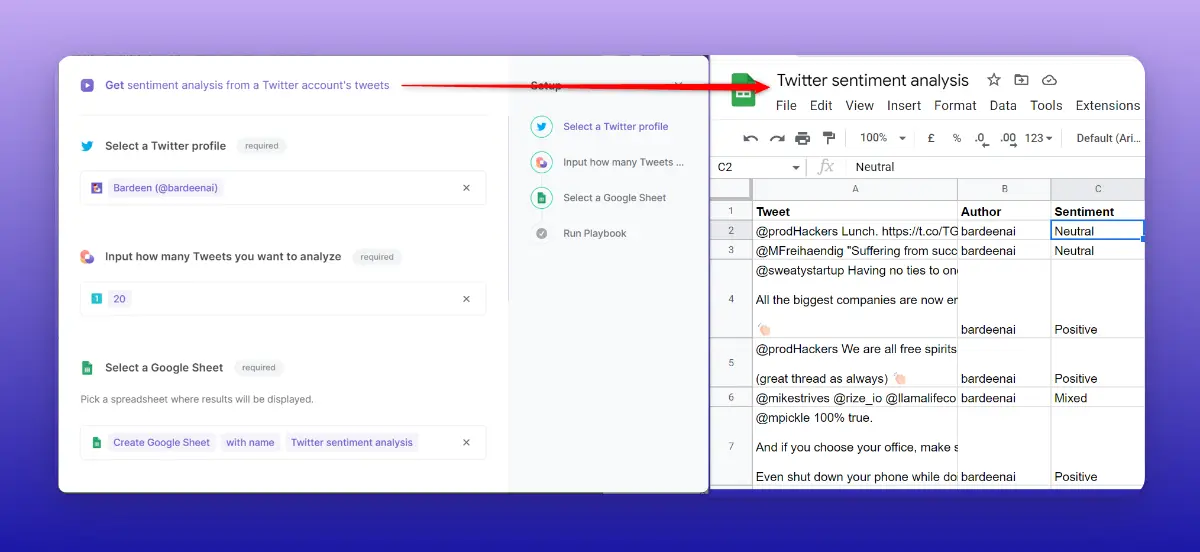Star the Twitter sentiment analysis spreadsheet
1200x552 pixels.
click(x=994, y=80)
